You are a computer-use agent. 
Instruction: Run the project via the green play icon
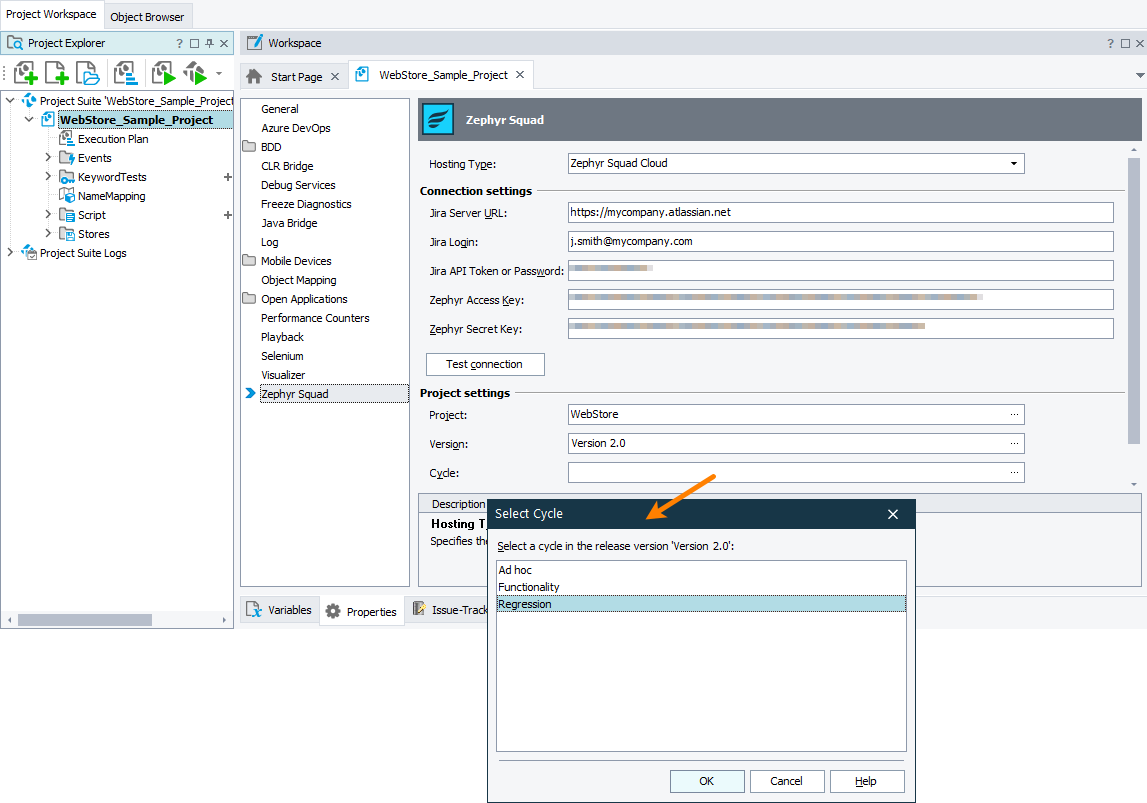162,72
